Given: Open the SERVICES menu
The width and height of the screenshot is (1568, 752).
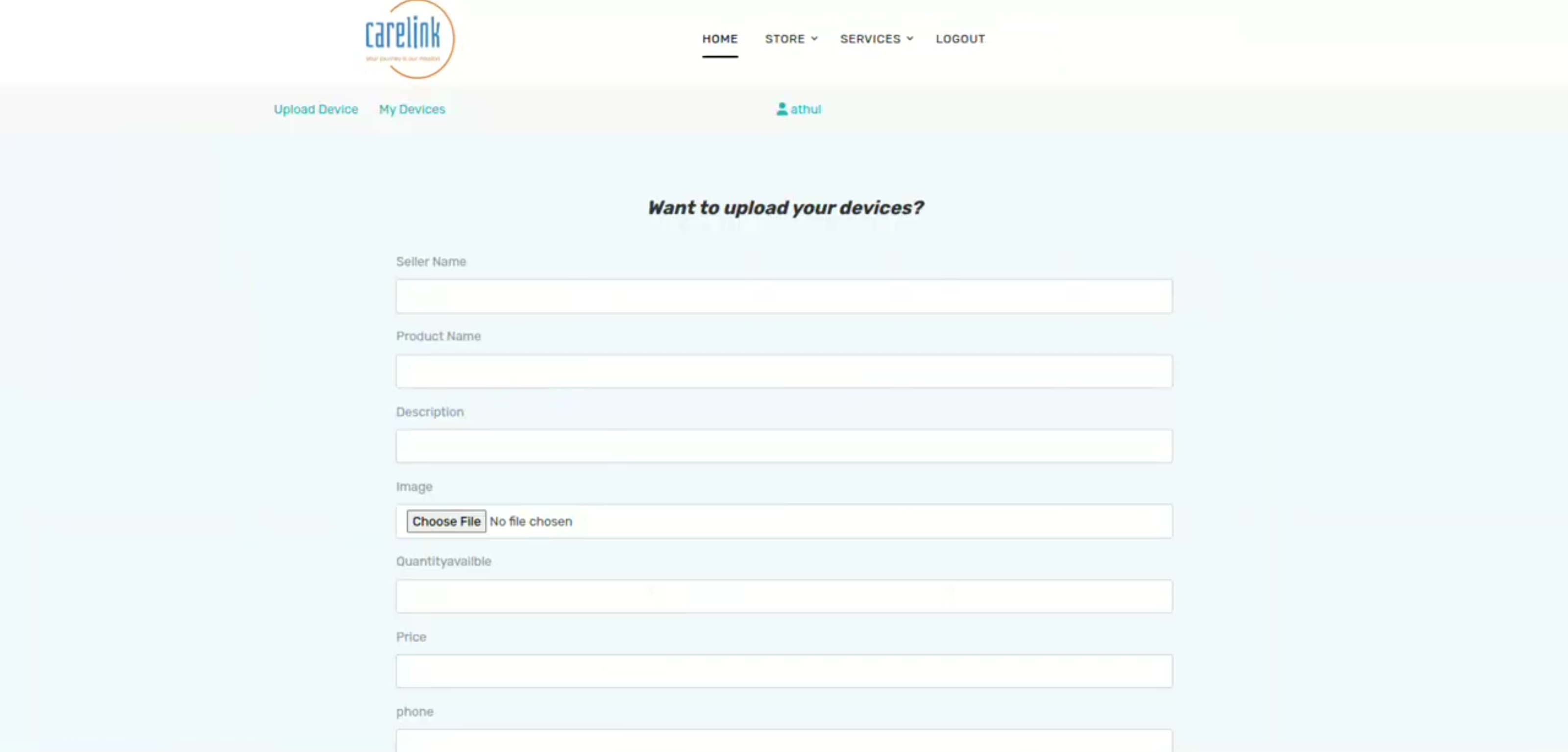Looking at the screenshot, I should (870, 39).
